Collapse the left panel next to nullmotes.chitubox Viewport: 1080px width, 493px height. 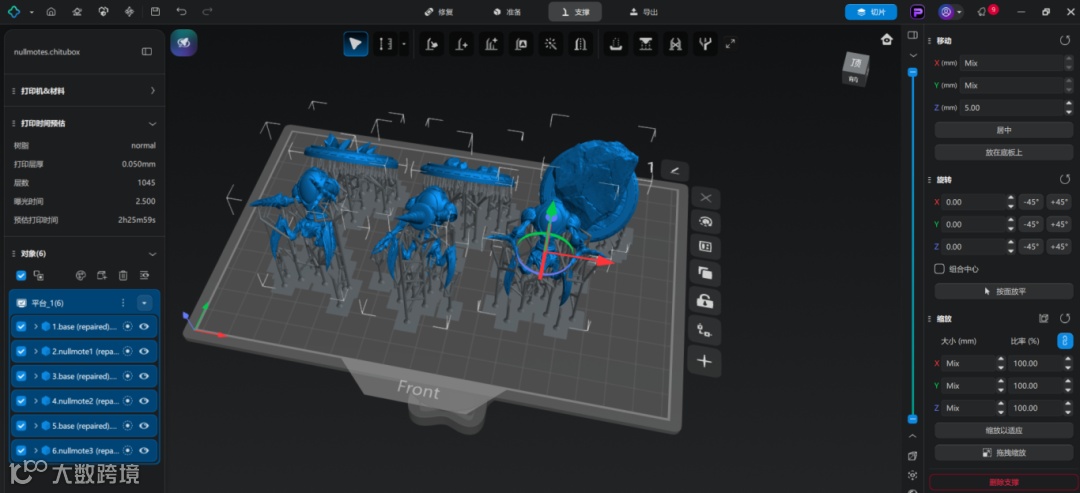147,52
